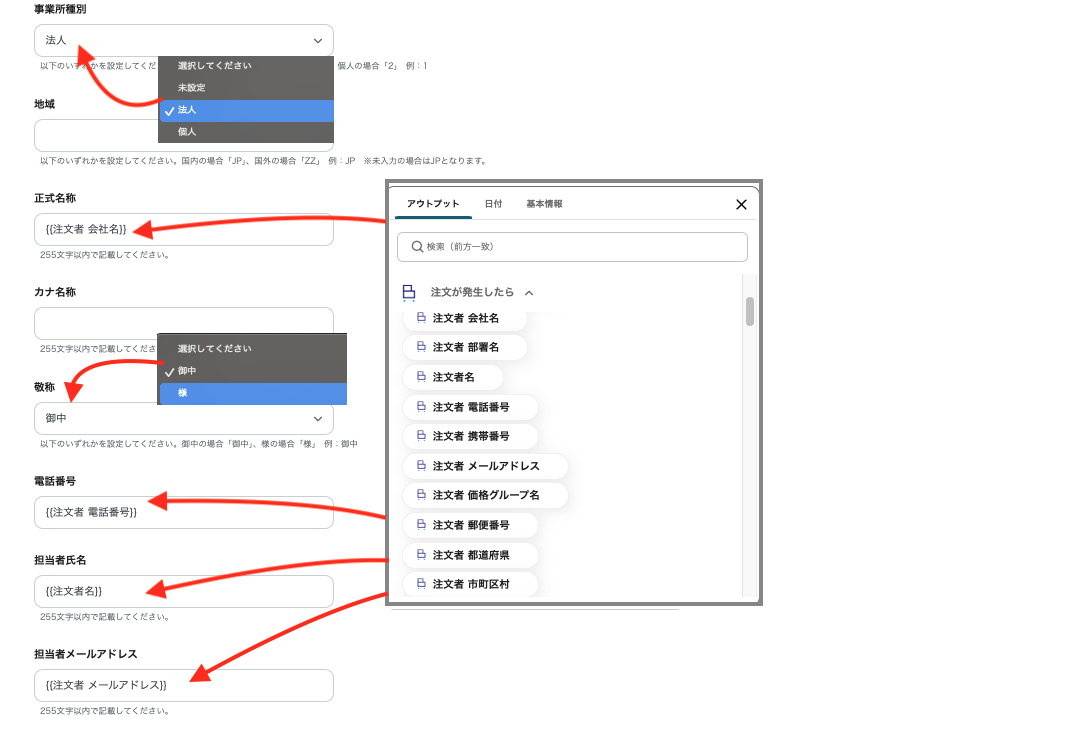Click the icon beside 注文者 郵便番号
Screen dimensions: 1078x731
[x=421, y=525]
